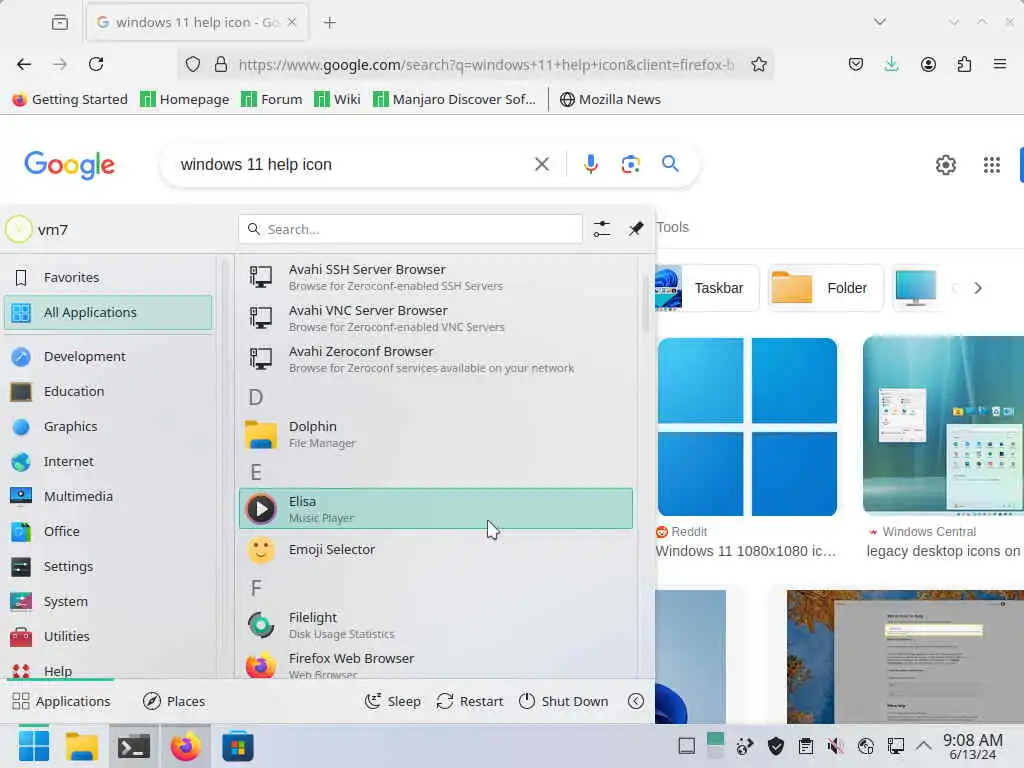This screenshot has width=1024, height=768.
Task: Launch Filelight Disk Usage Statistics
Action: pyautogui.click(x=436, y=625)
